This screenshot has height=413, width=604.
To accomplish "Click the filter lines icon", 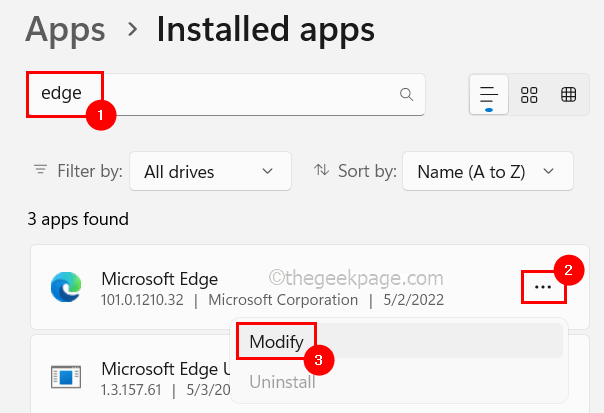I will click(x=40, y=171).
